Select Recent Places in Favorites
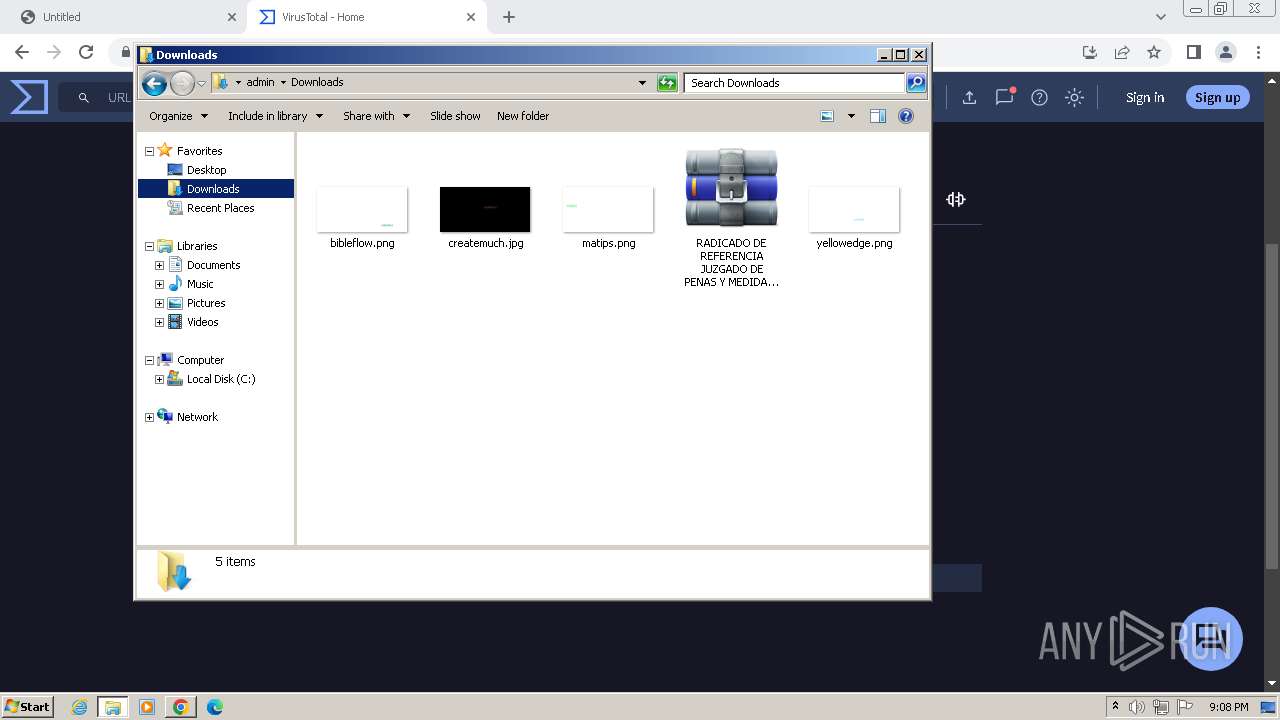The height and width of the screenshot is (720, 1280). click(220, 208)
